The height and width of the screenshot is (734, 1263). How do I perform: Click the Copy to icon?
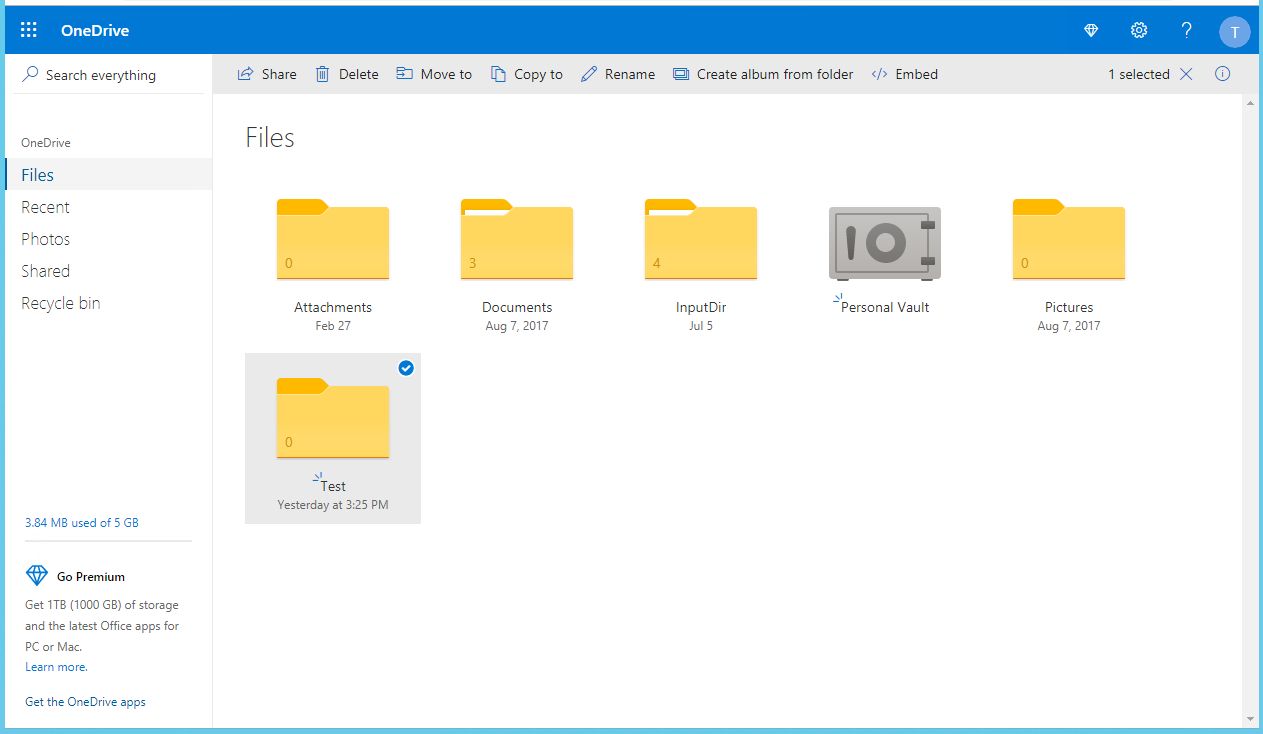[x=498, y=73]
